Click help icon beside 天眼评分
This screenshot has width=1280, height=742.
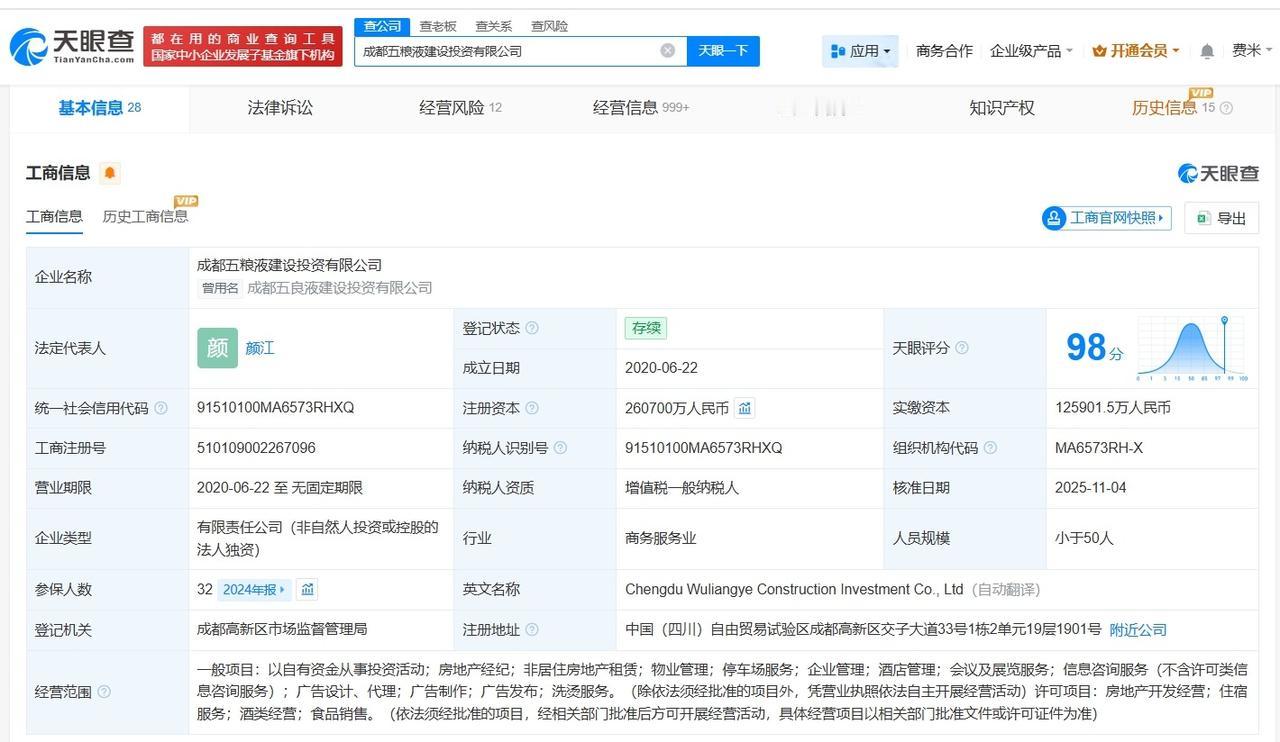coord(961,348)
